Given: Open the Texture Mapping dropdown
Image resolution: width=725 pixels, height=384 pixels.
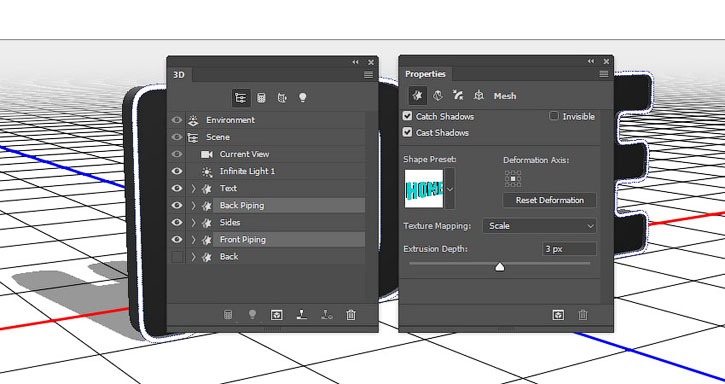Looking at the screenshot, I should tap(540, 226).
